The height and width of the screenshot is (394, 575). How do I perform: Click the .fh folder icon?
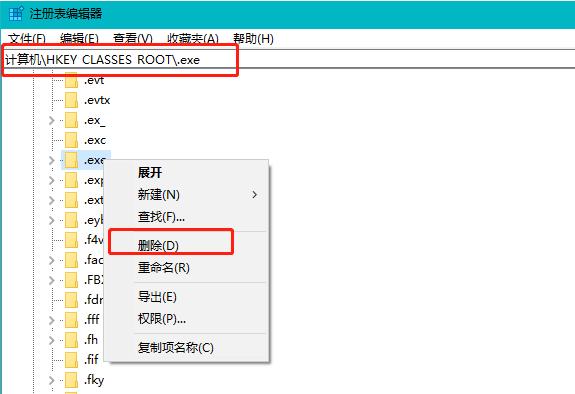tap(71, 340)
